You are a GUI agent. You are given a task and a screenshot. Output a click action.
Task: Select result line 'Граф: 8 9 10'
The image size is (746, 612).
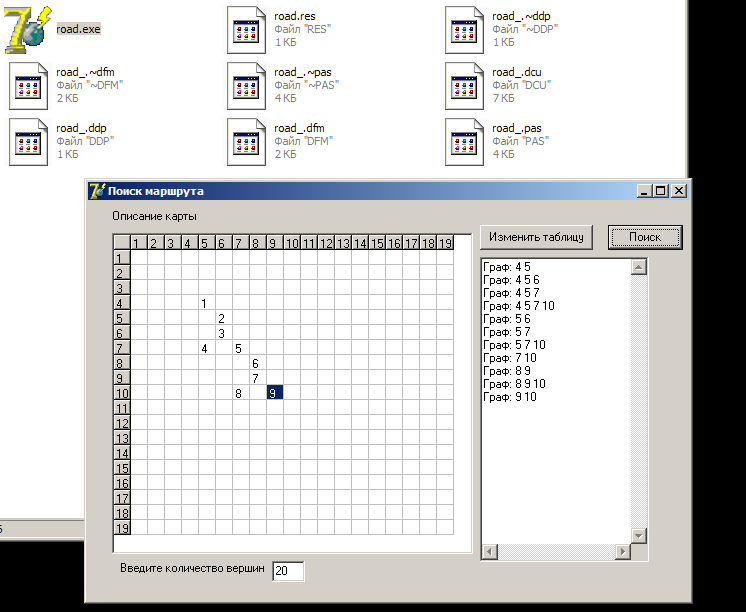pos(514,384)
